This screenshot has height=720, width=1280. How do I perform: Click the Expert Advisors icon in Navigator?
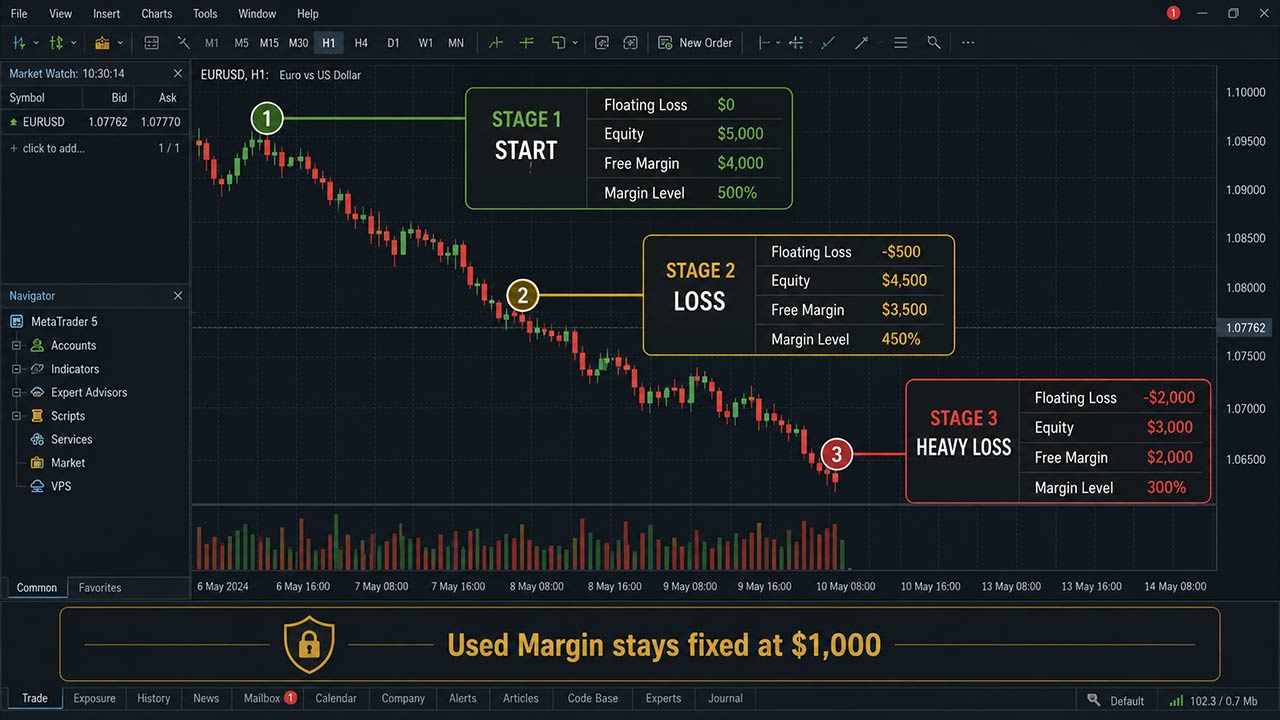click(x=37, y=392)
